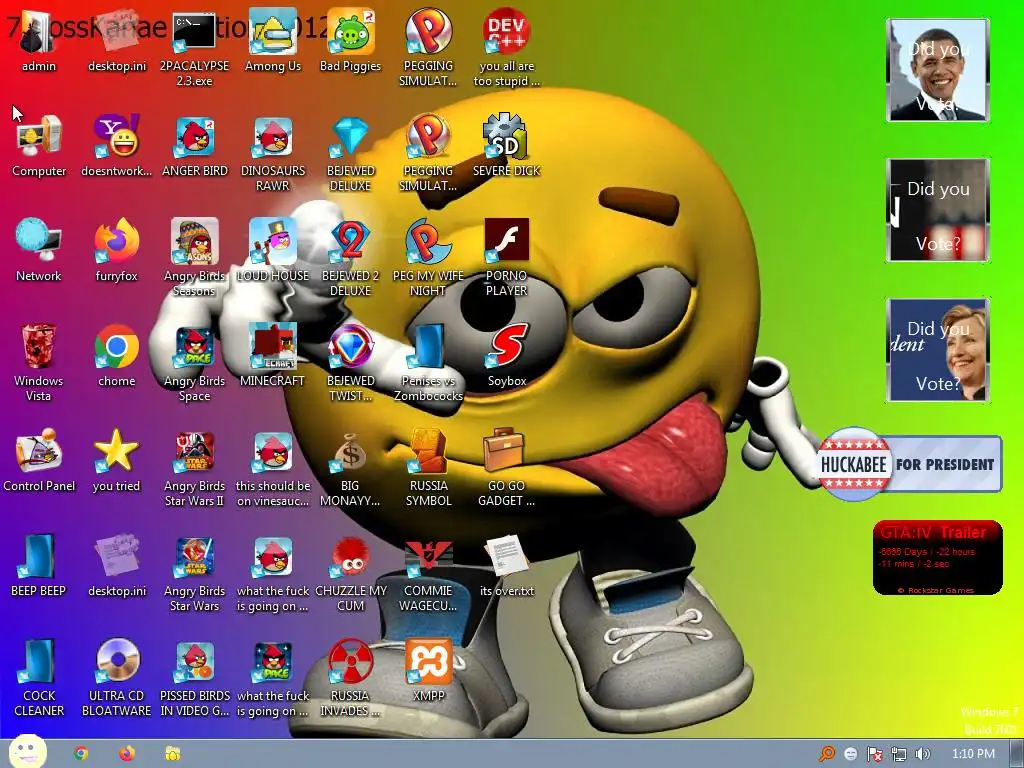This screenshot has height=768, width=1024.
Task: Select the Angry Birds Star Wars II icon
Action: 194,451
